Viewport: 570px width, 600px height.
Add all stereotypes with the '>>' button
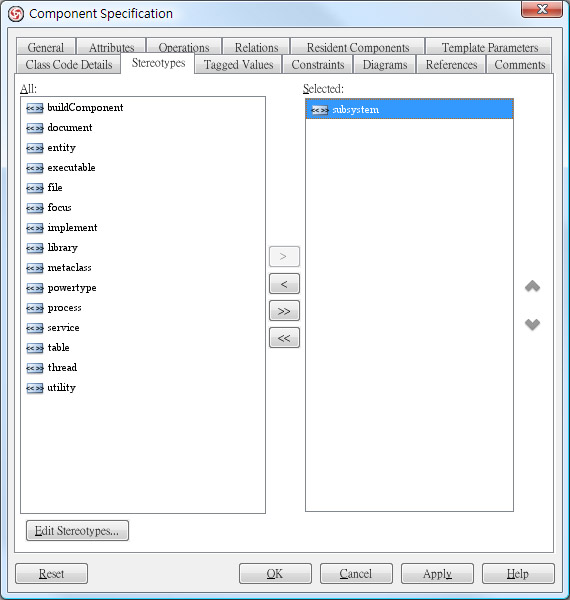point(284,311)
